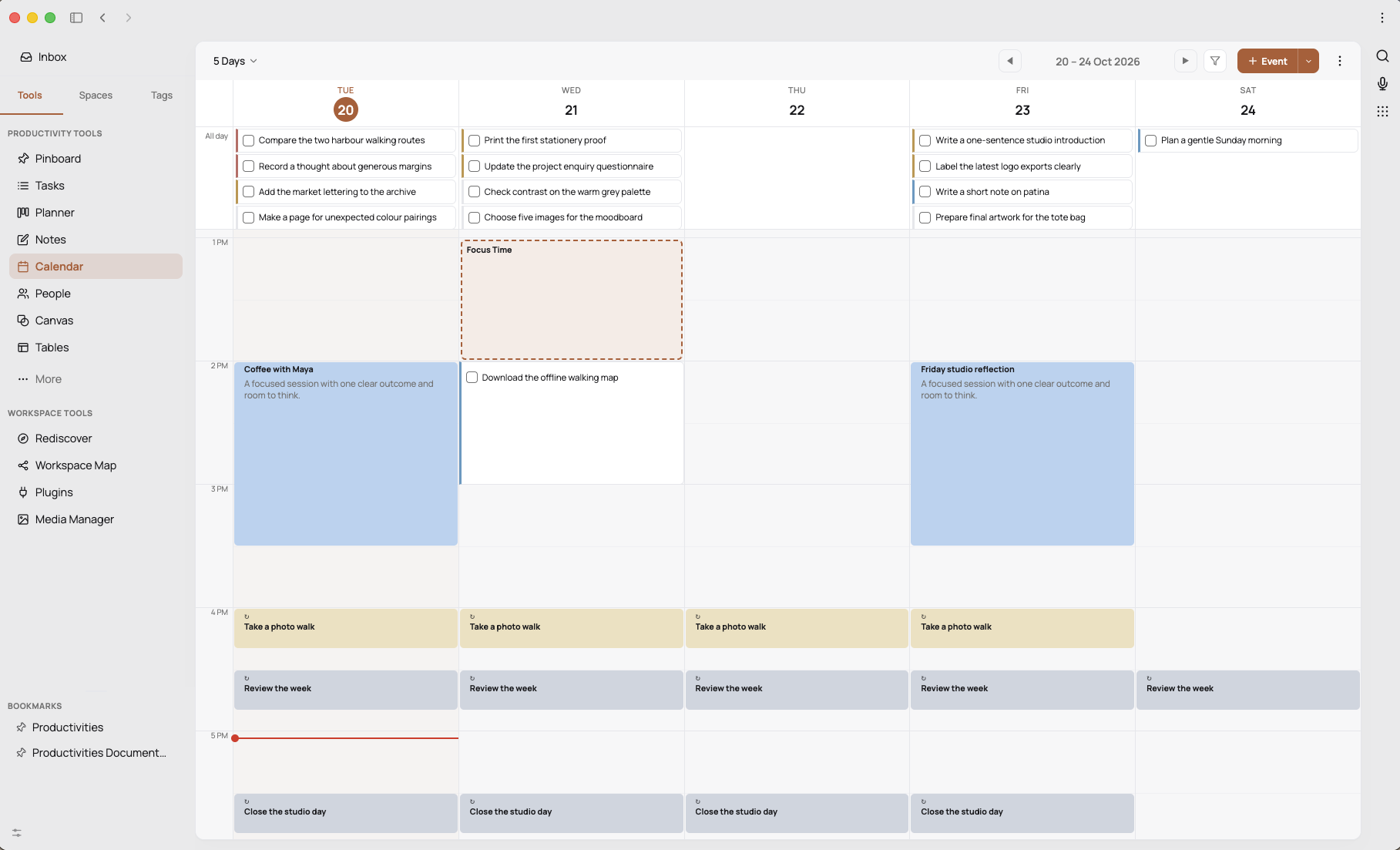Expand More productivity tools
The height and width of the screenshot is (850, 1400).
tap(96, 379)
